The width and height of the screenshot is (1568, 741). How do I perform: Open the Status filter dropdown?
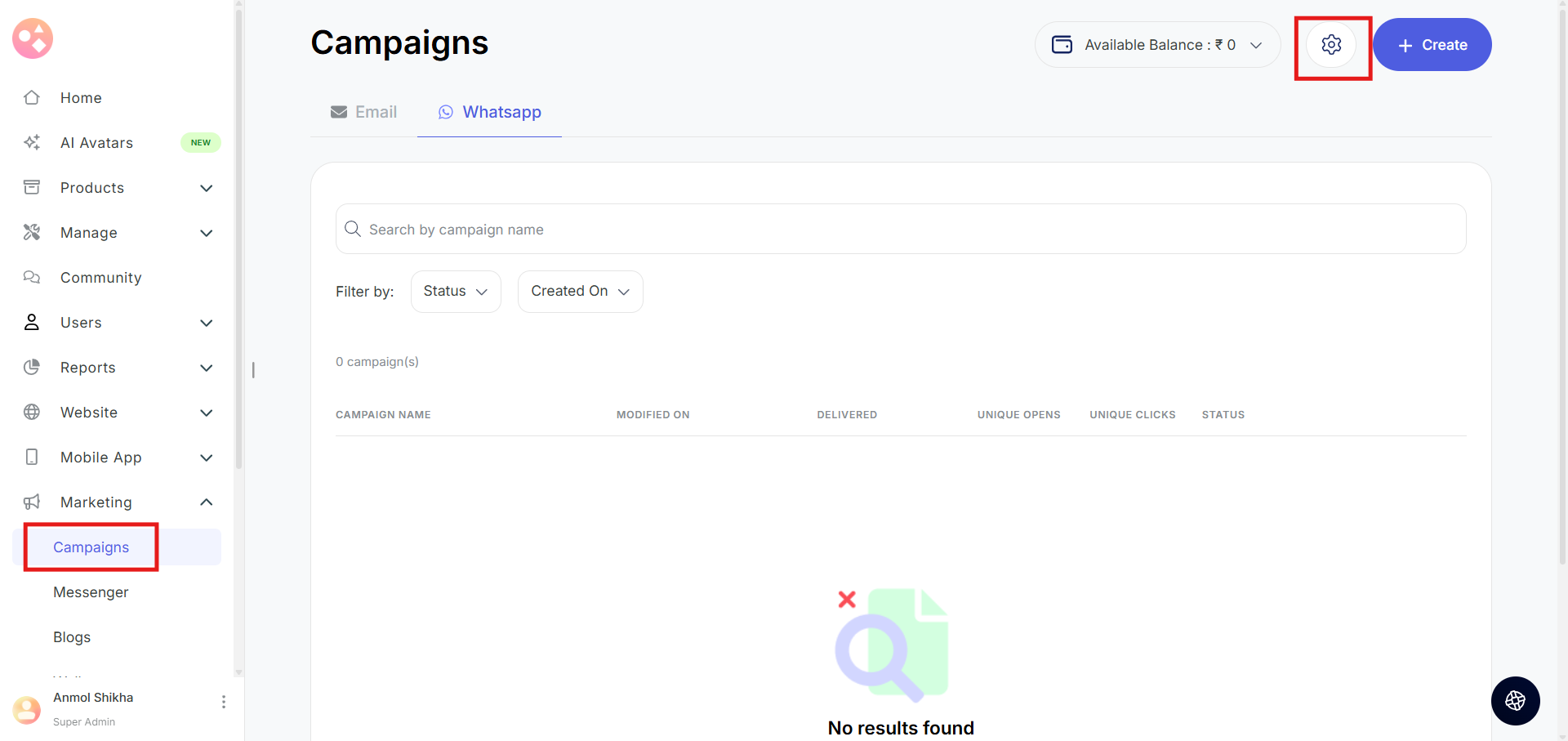click(455, 292)
